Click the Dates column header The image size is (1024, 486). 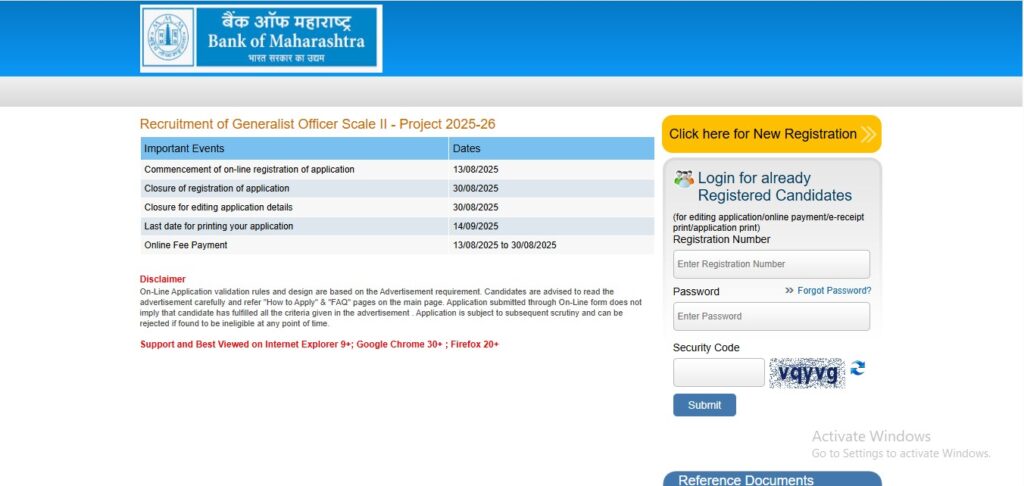coord(467,148)
